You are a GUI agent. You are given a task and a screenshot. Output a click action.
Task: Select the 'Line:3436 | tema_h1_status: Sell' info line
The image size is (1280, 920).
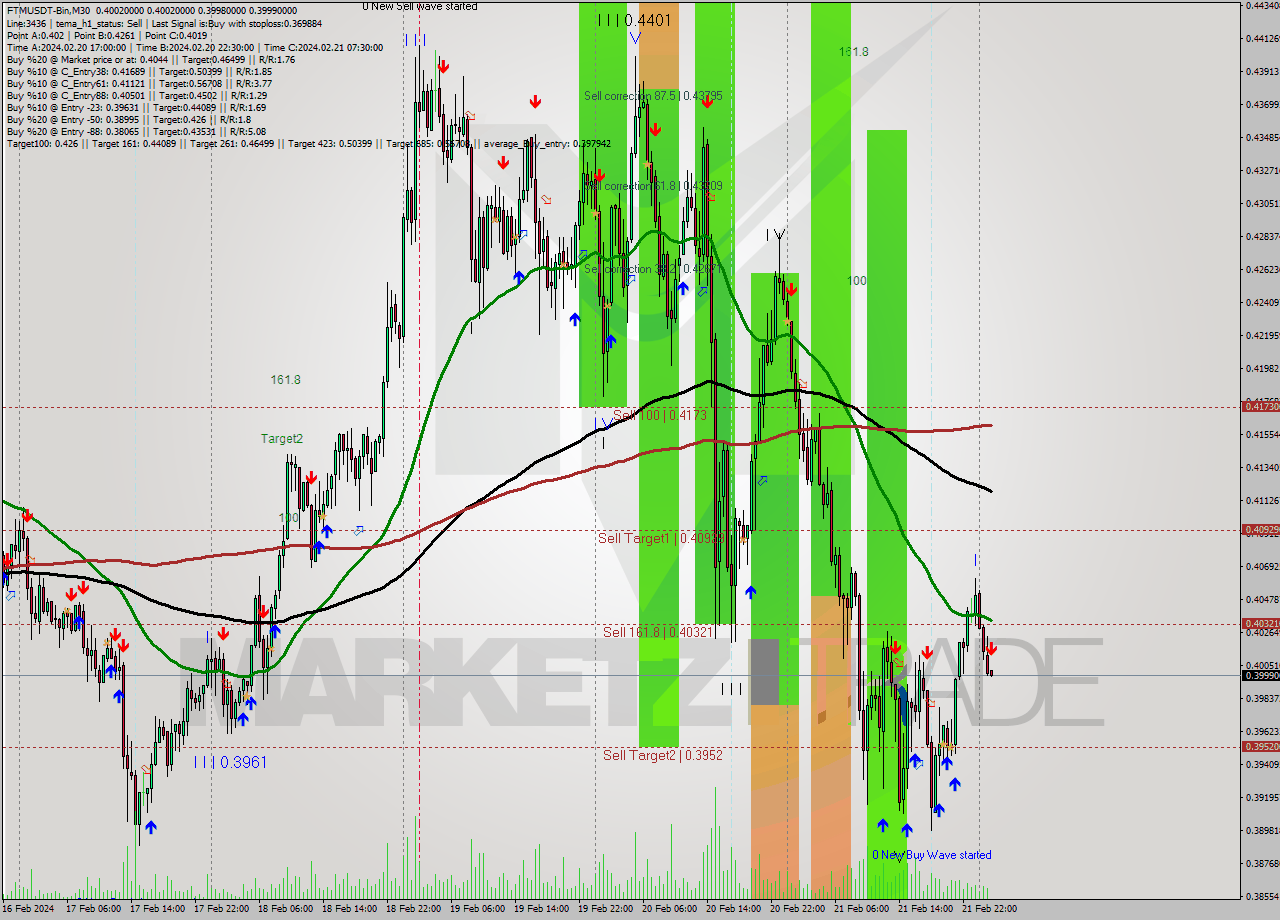165,23
